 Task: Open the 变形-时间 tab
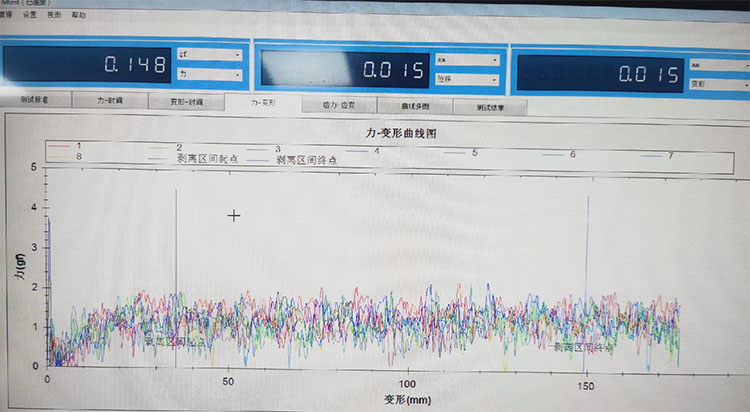coord(186,102)
